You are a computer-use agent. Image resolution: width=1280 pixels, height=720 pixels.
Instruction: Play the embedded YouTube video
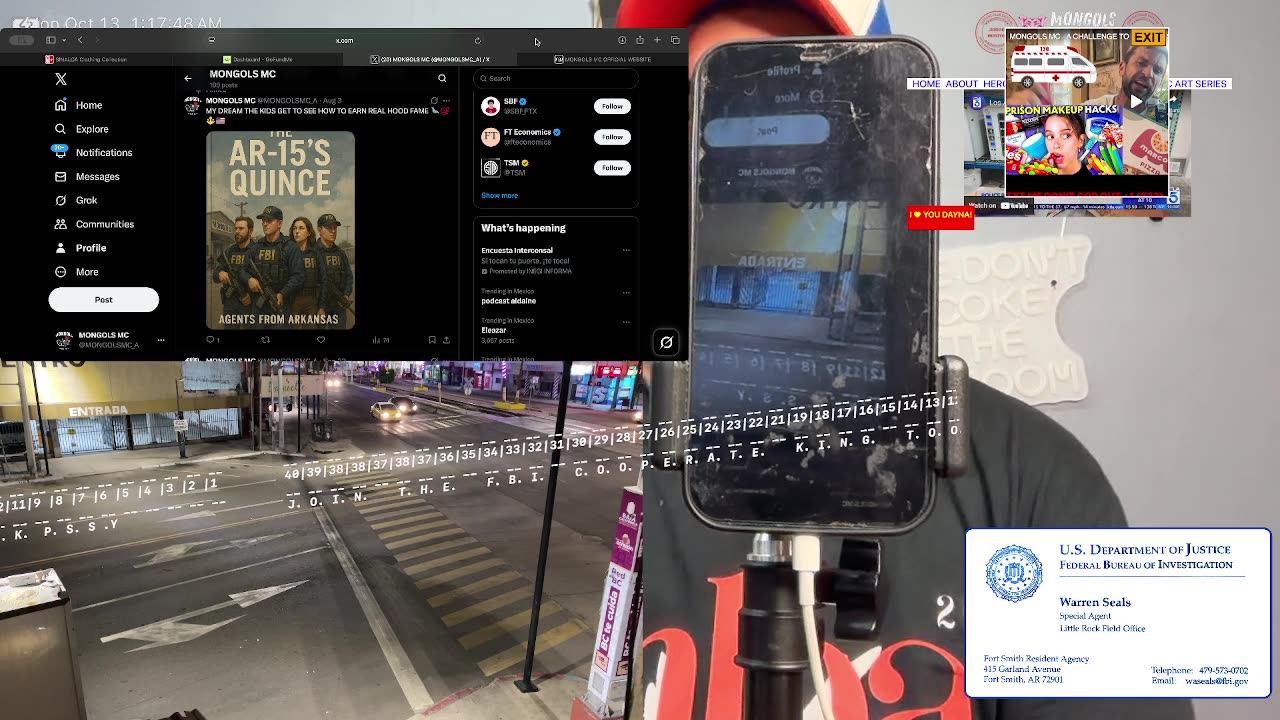[1135, 101]
